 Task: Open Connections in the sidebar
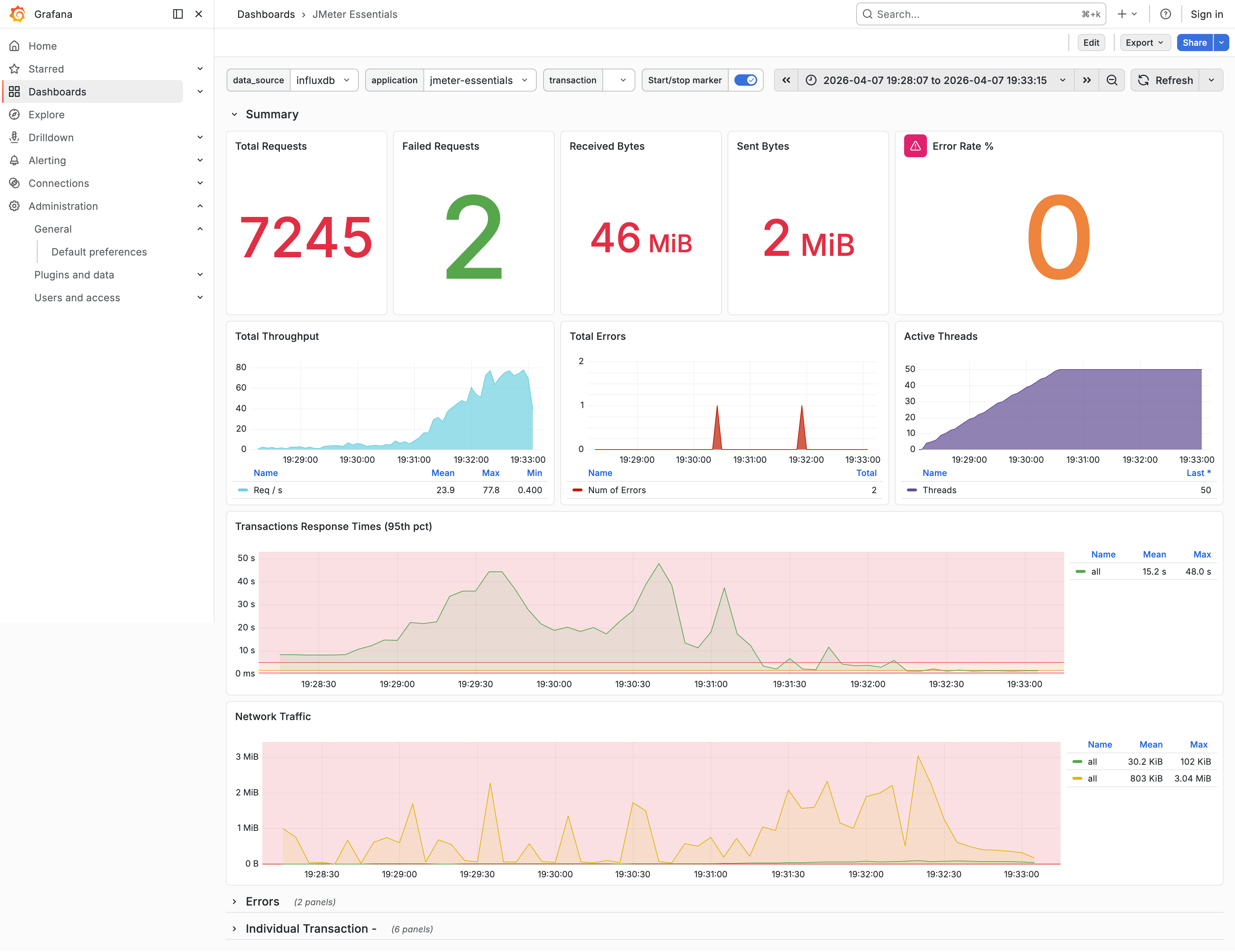pos(59,183)
